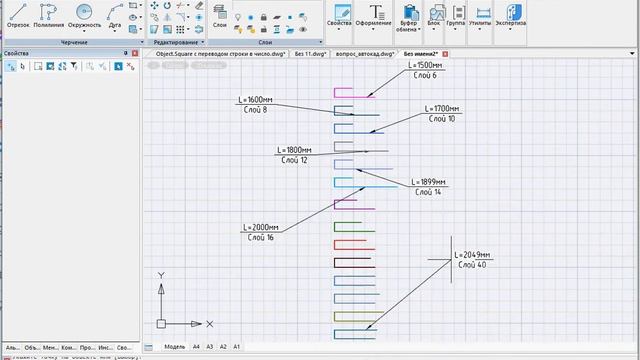This screenshot has width=640, height=360.
Task: Click the Eraser tool in Редактирование
Action: pos(199,5)
